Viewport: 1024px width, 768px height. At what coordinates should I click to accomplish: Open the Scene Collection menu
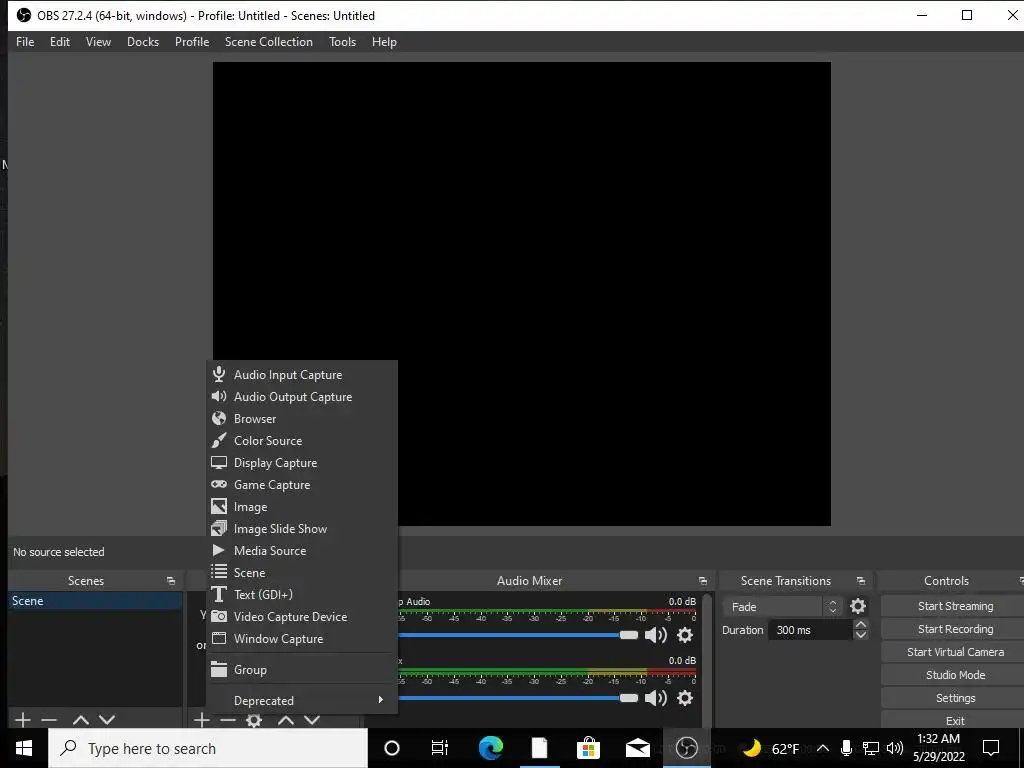pos(268,42)
